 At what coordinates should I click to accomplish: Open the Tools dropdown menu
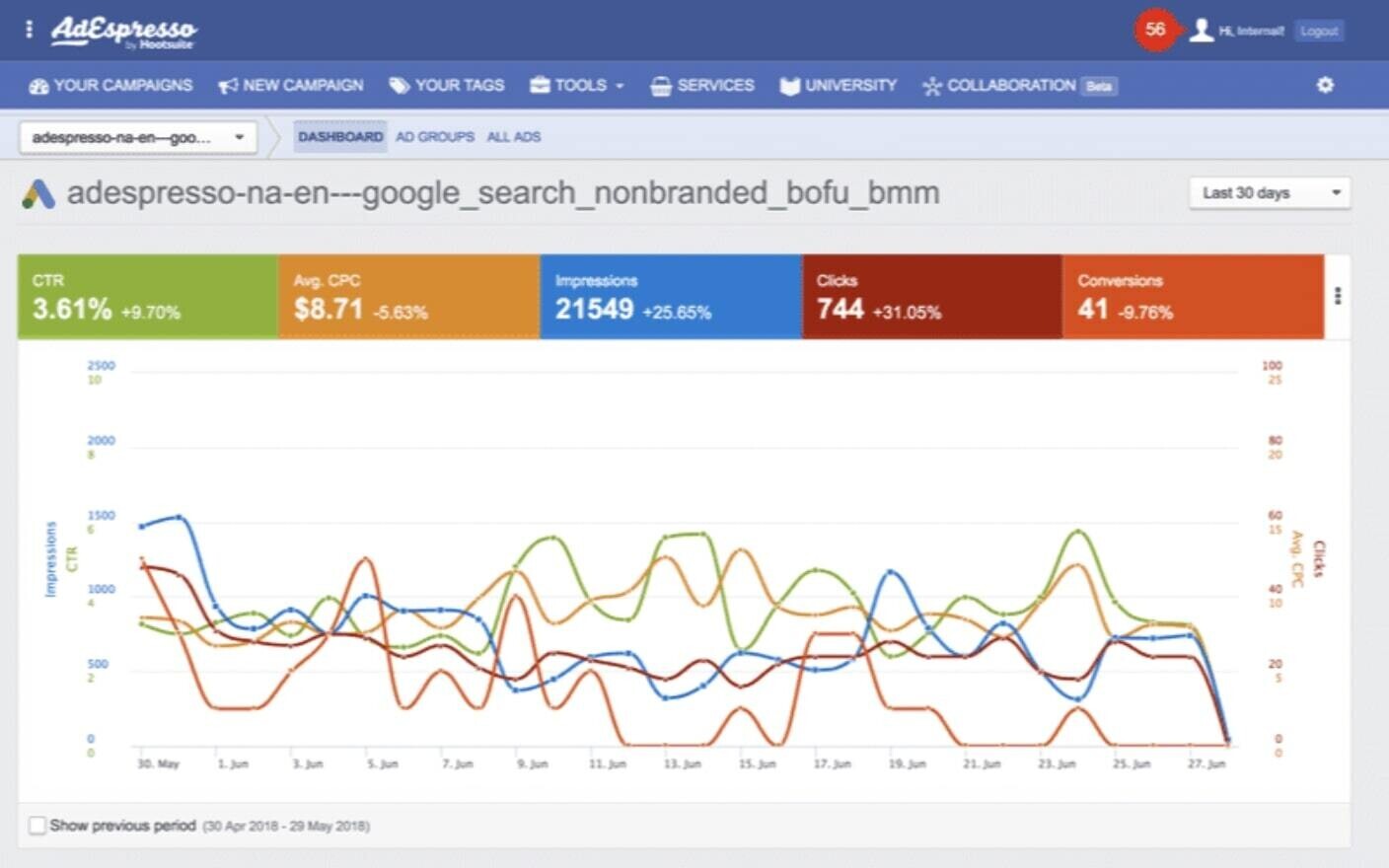[577, 86]
